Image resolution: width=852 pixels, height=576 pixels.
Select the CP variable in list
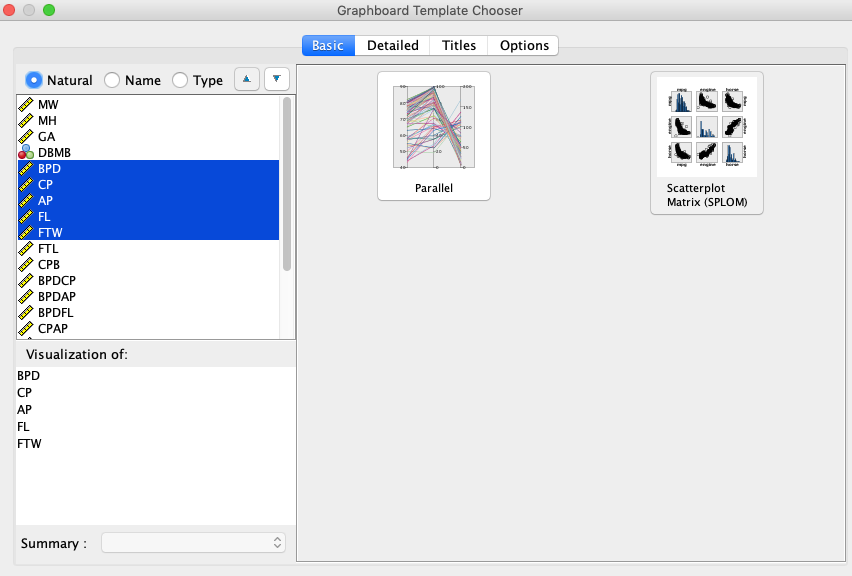pyautogui.click(x=148, y=184)
